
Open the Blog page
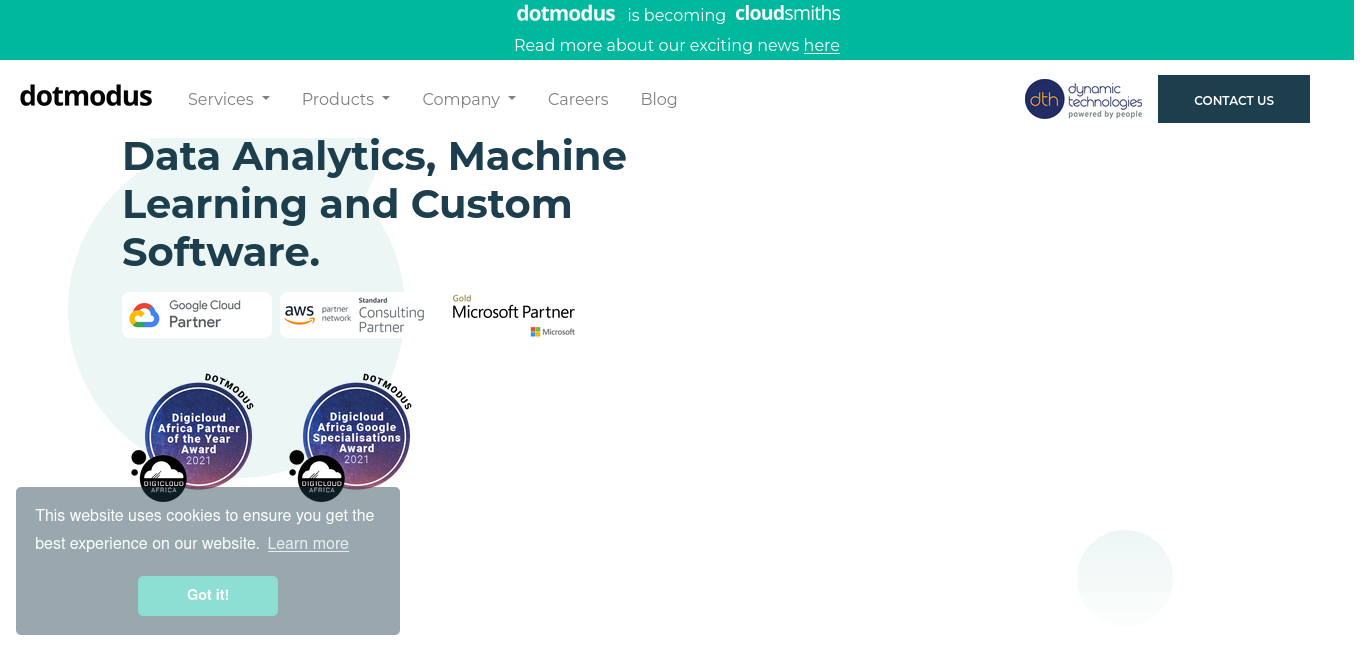tap(659, 99)
